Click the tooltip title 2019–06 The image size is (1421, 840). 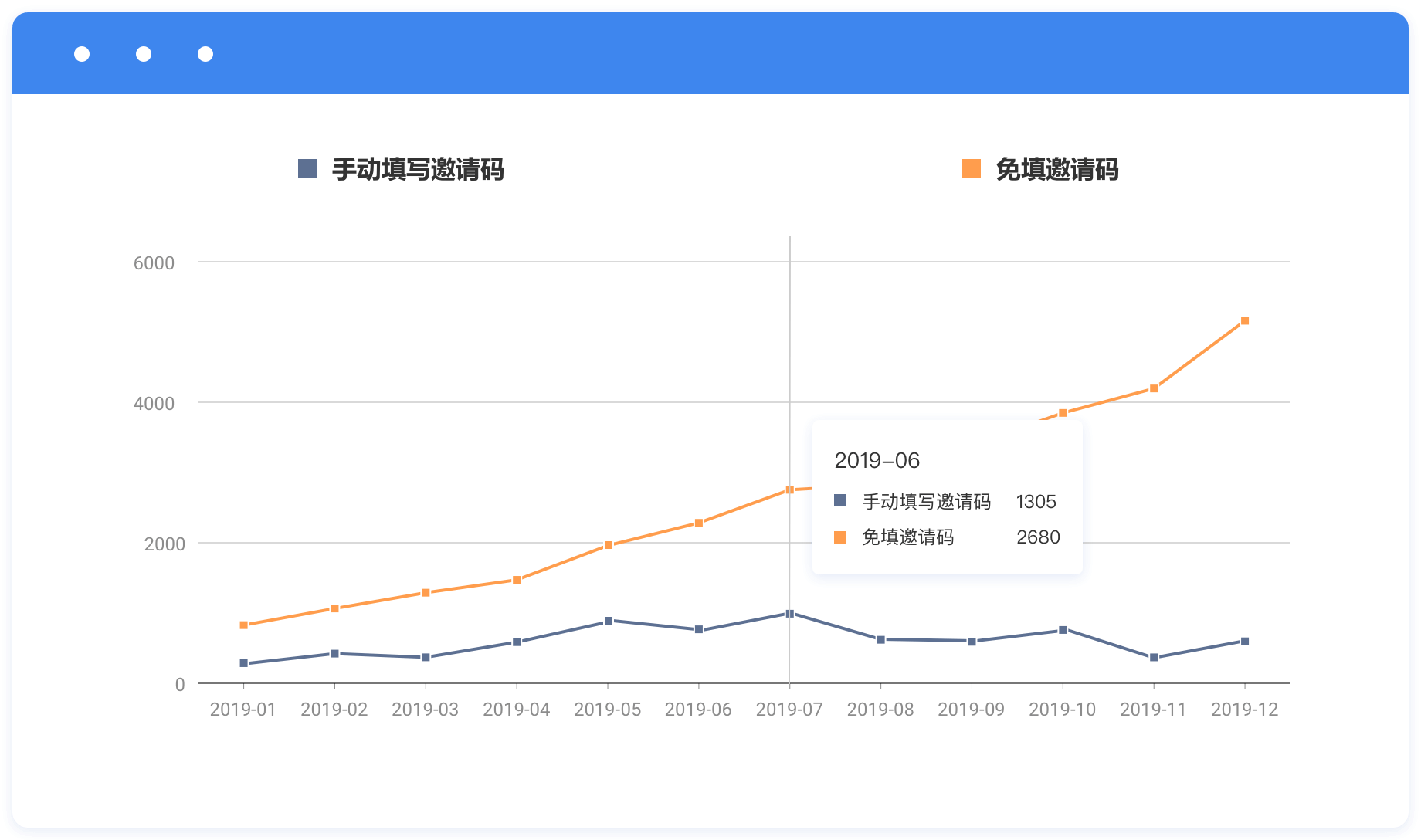click(877, 461)
